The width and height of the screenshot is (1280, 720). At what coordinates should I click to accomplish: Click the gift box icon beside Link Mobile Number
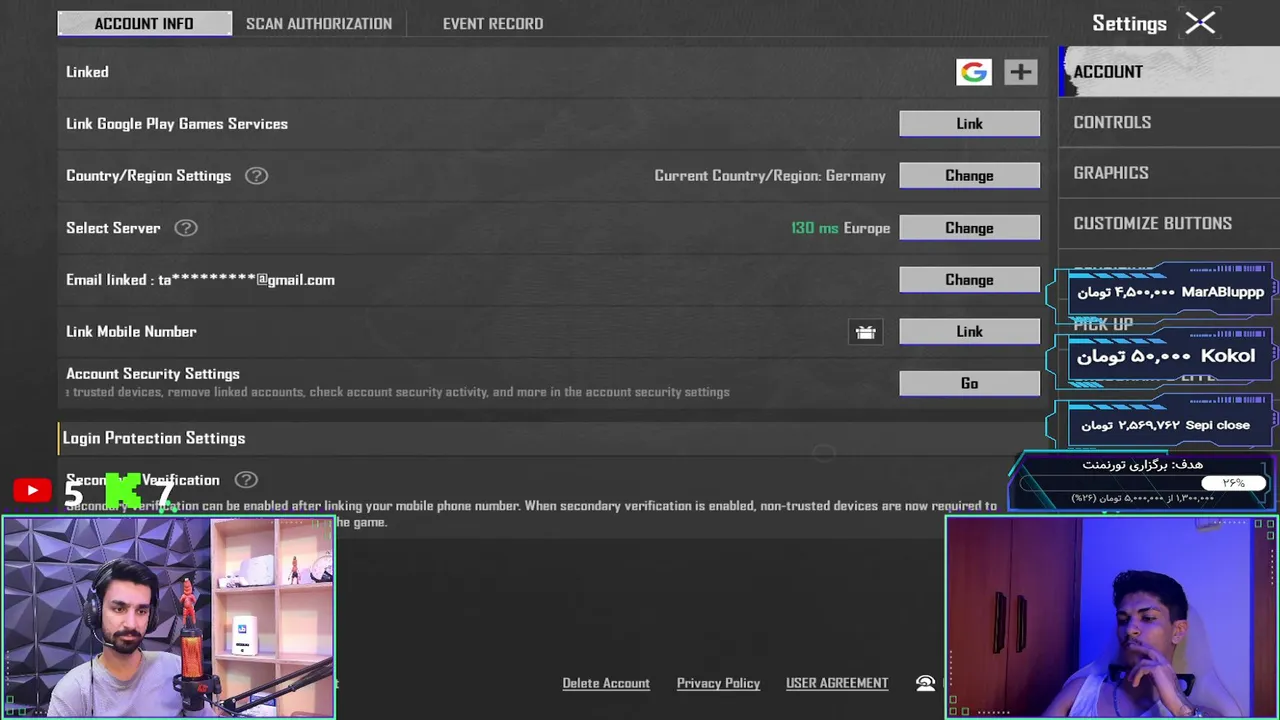click(866, 332)
